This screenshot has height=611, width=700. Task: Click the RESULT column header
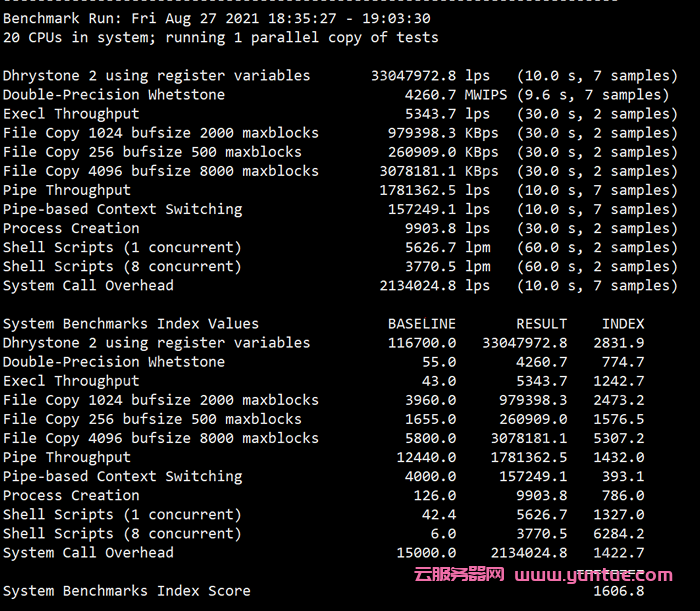click(x=541, y=324)
